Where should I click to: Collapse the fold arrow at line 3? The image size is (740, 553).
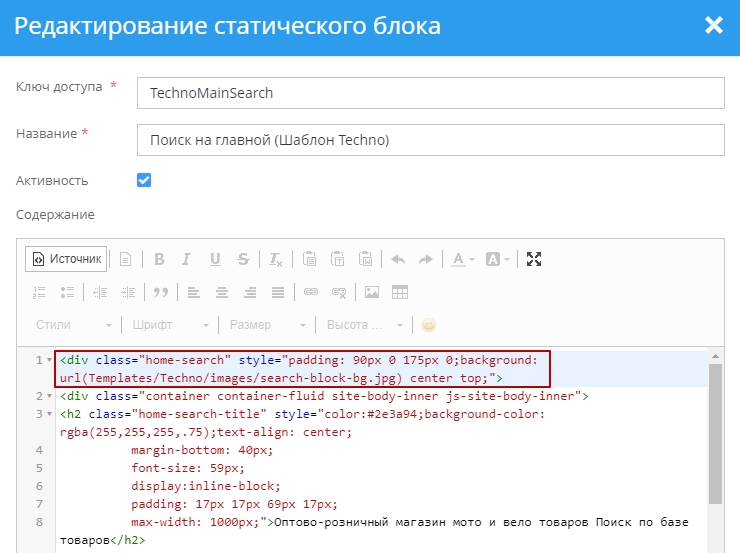click(x=50, y=414)
